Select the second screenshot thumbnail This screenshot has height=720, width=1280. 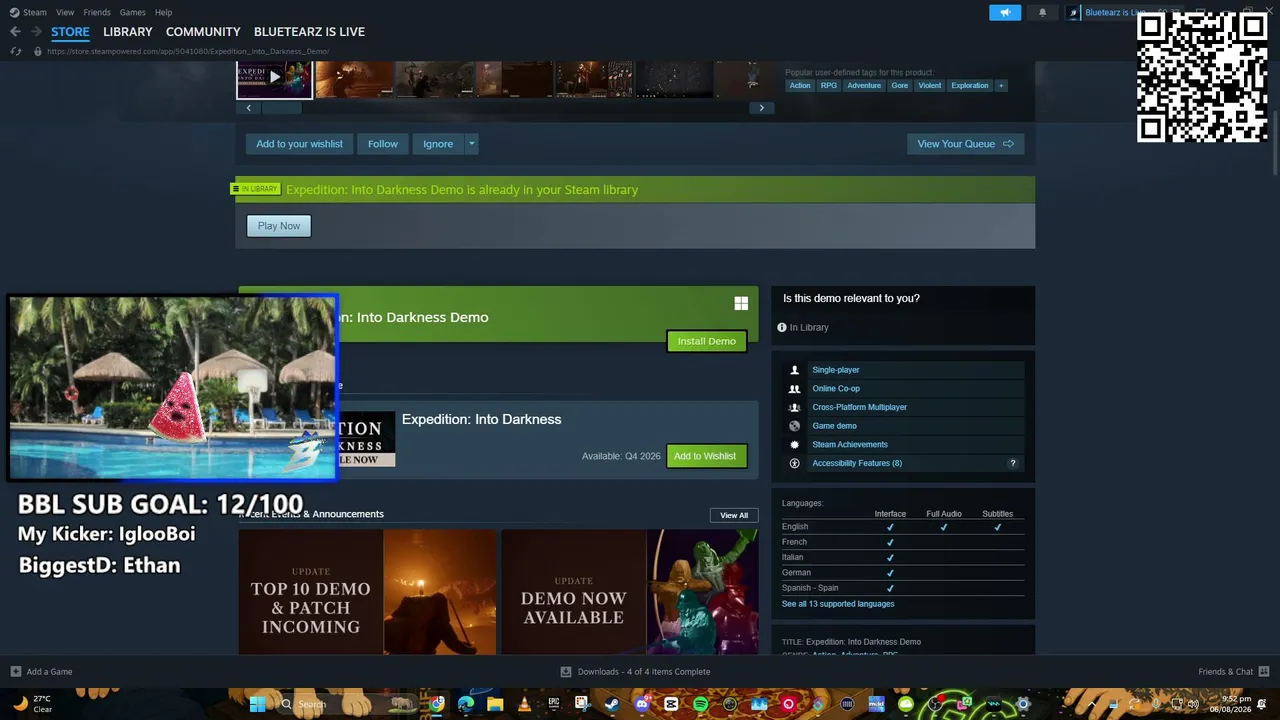(x=354, y=79)
